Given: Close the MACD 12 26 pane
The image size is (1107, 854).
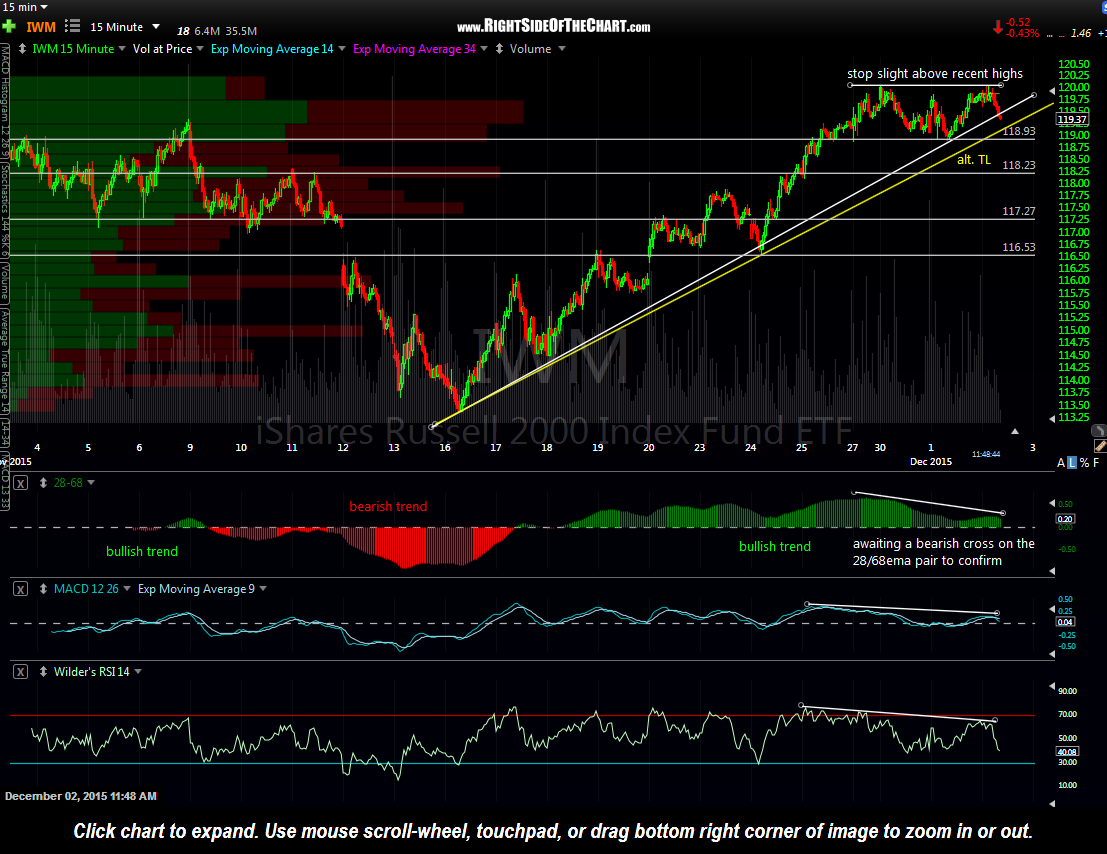Looking at the screenshot, I should 20,589.
